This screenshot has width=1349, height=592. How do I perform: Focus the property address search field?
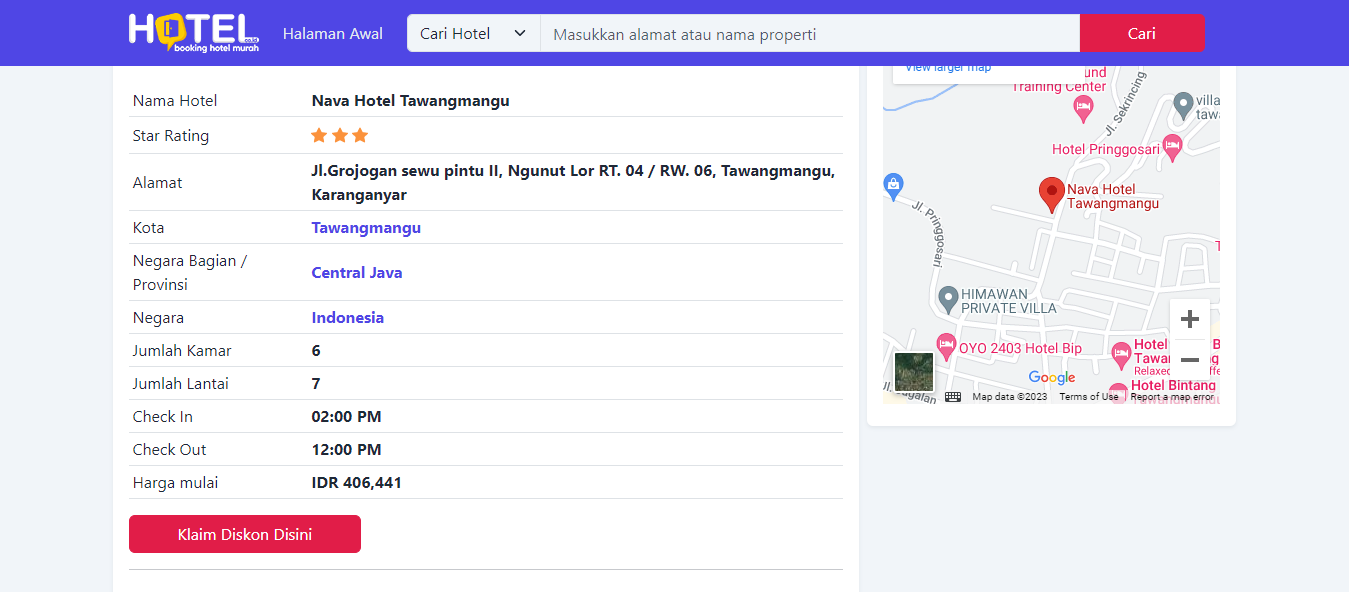pyautogui.click(x=810, y=33)
